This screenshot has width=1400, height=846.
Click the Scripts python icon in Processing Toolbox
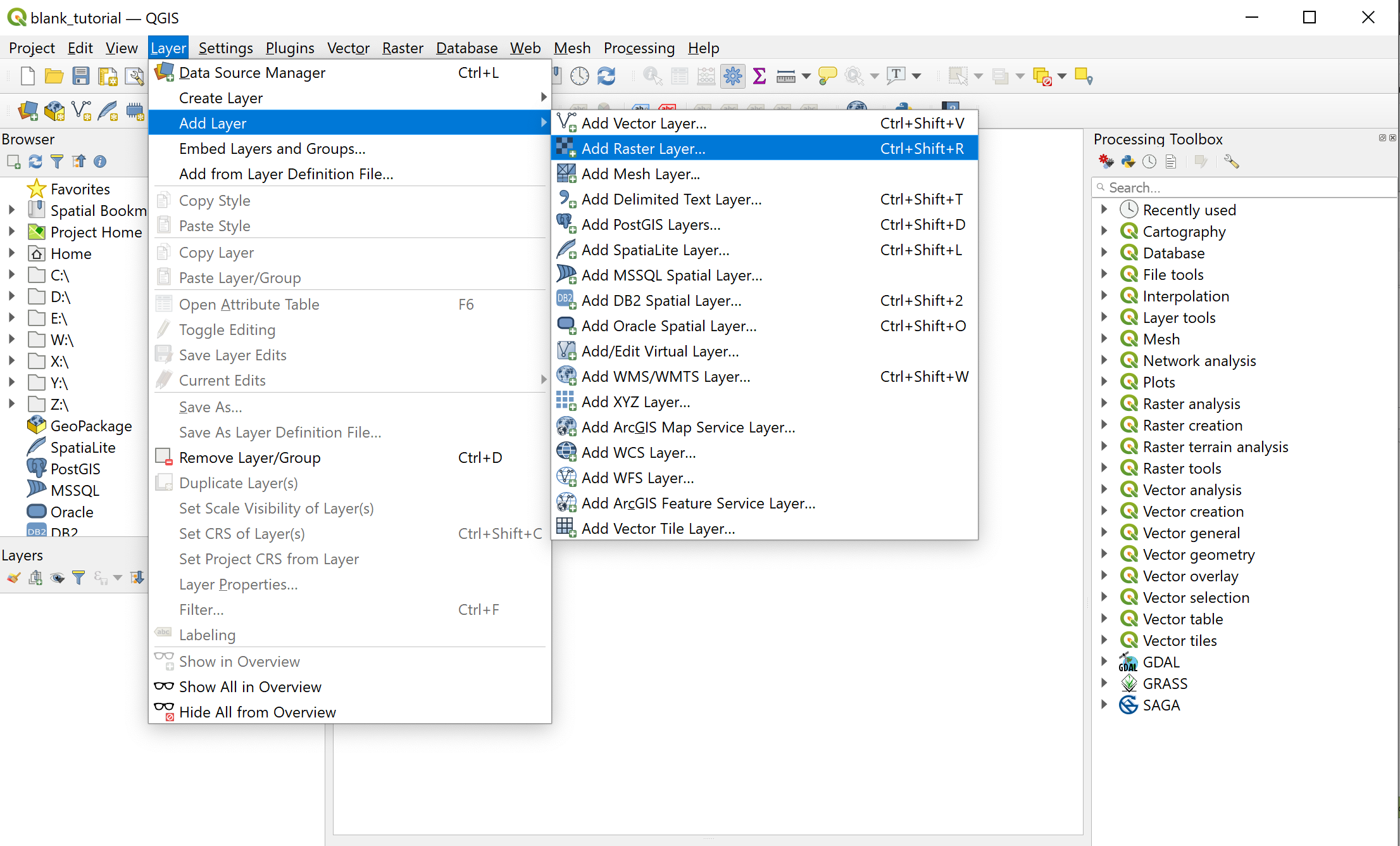click(1128, 161)
